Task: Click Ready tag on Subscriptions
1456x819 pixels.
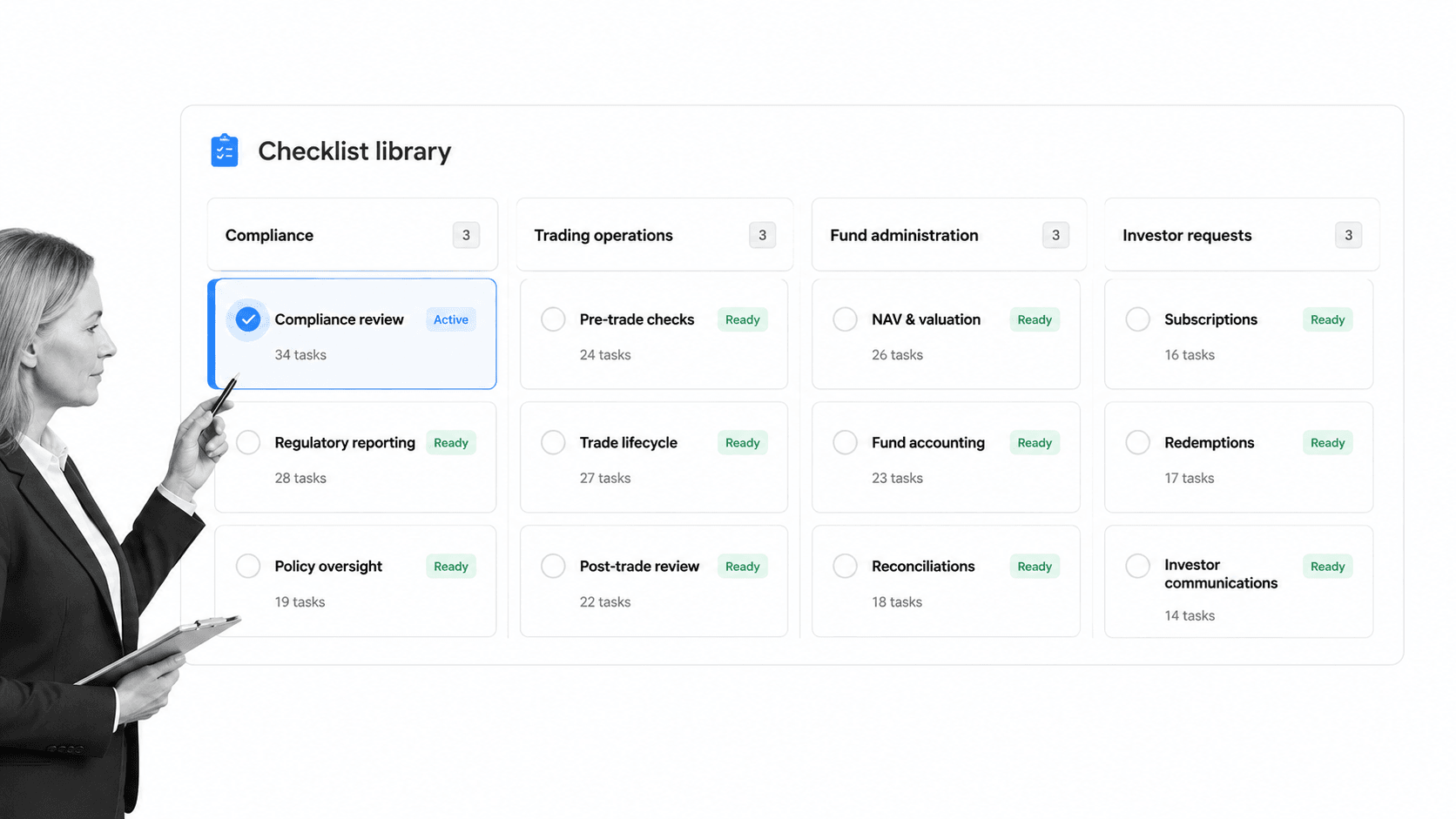Action: pyautogui.click(x=1328, y=319)
